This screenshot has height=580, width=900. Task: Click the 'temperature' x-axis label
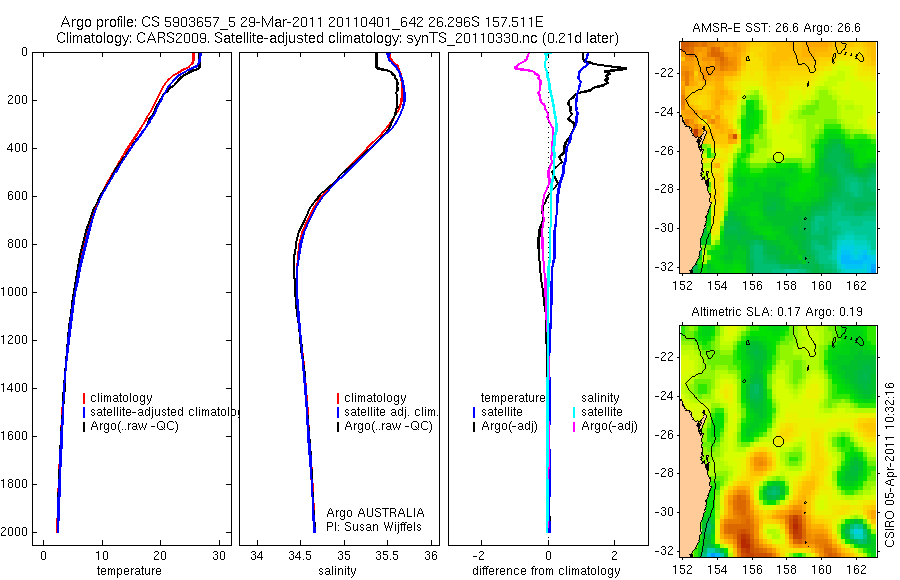129,571
